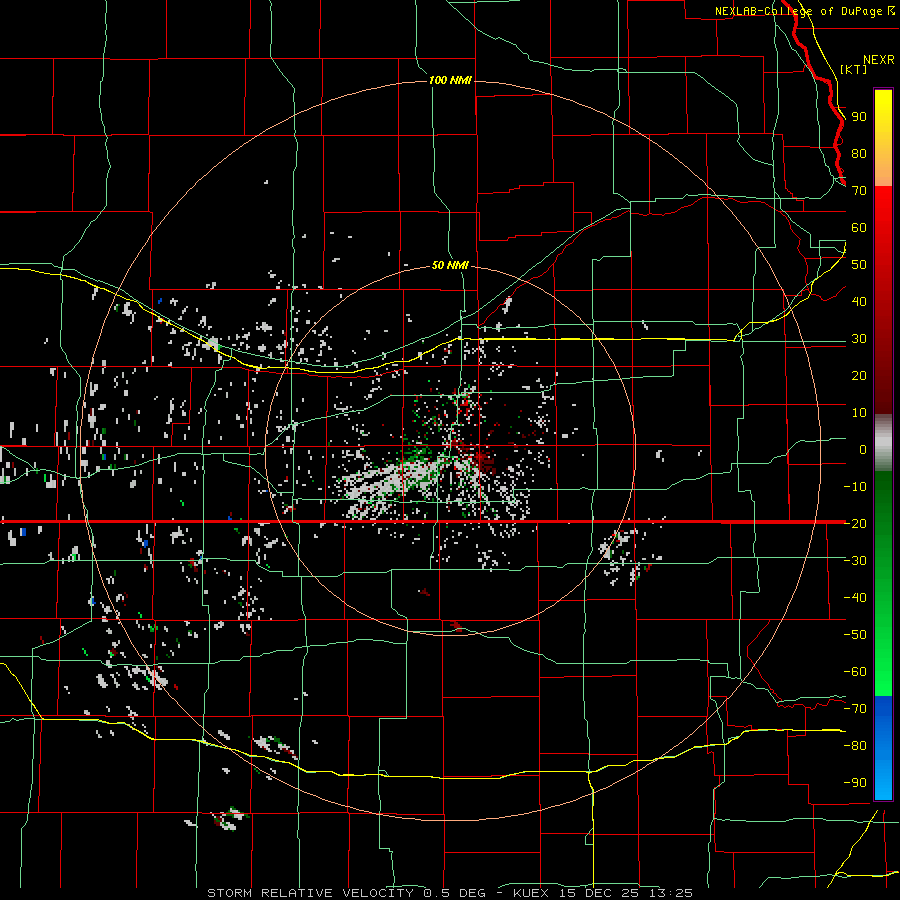This screenshot has width=900, height=900.
Task: Click the positive 50 value on velocity scale
Action: tap(859, 265)
